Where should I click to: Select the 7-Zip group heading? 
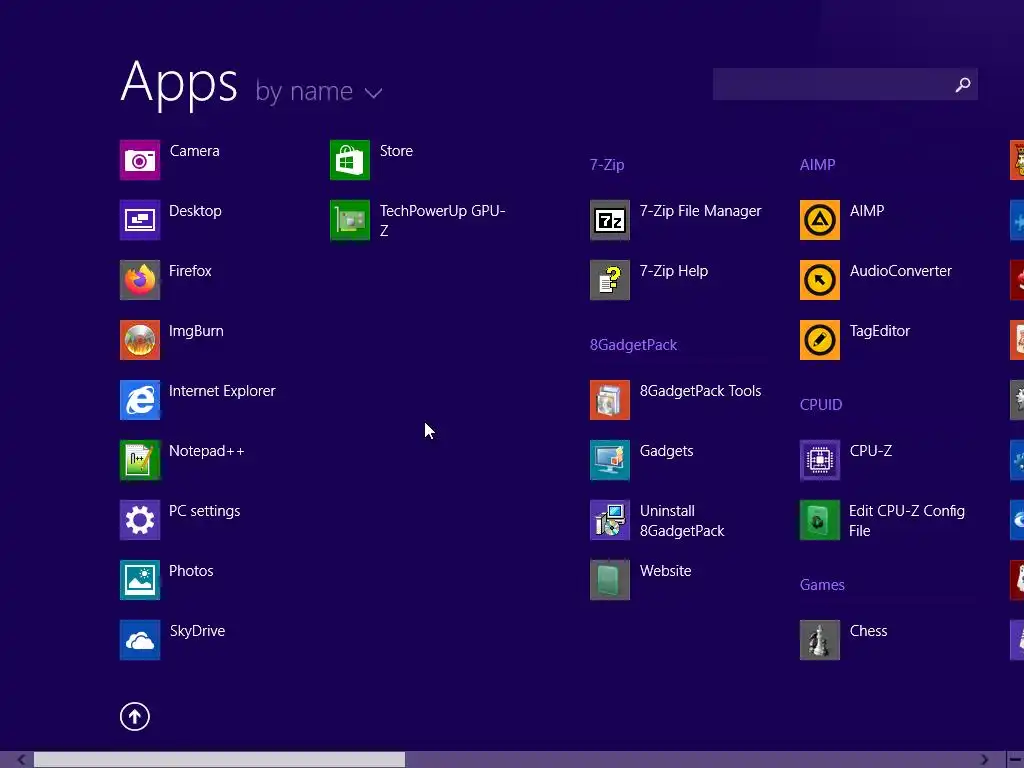coord(607,165)
